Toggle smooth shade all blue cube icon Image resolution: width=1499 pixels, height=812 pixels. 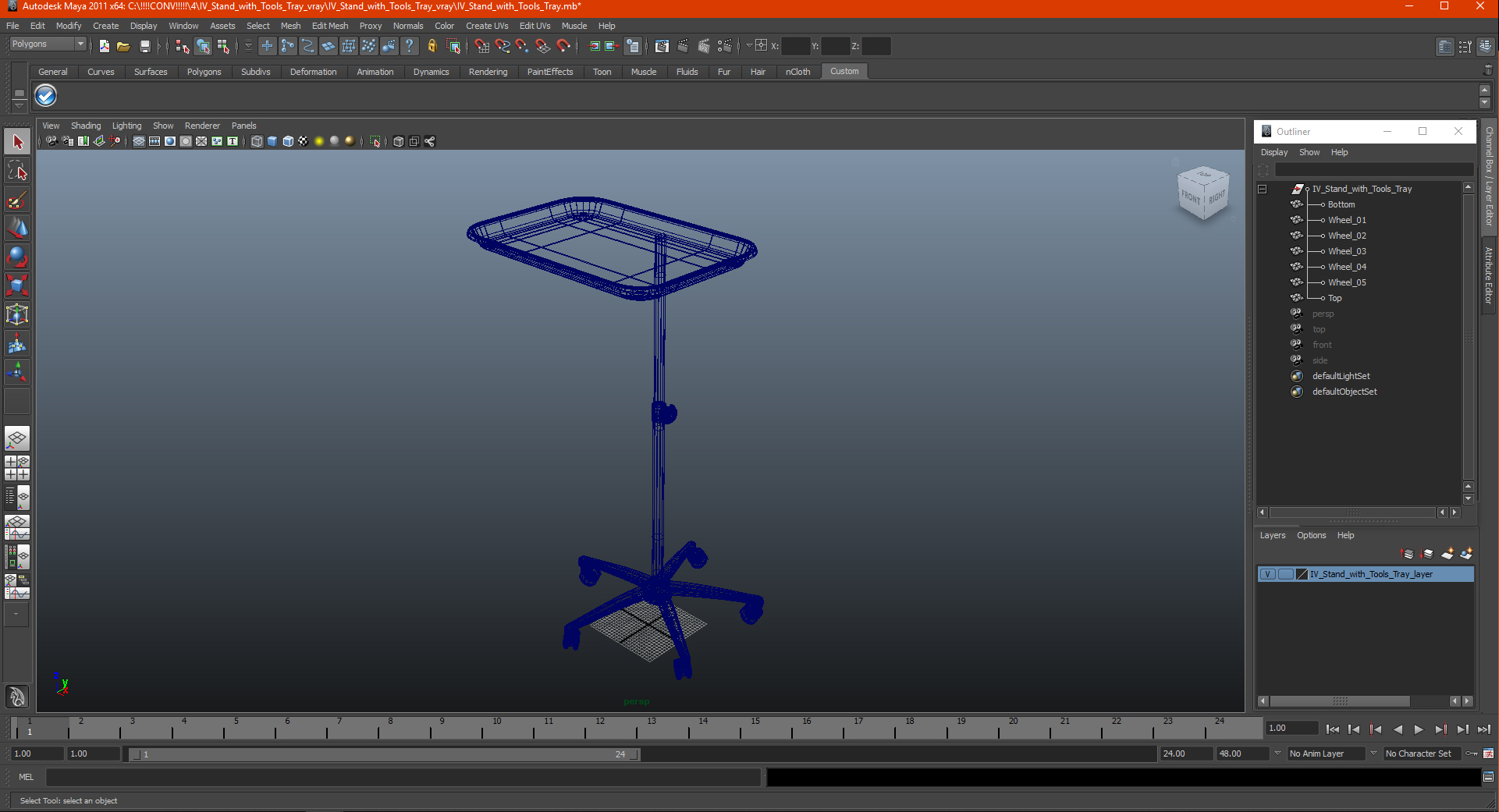[x=272, y=141]
